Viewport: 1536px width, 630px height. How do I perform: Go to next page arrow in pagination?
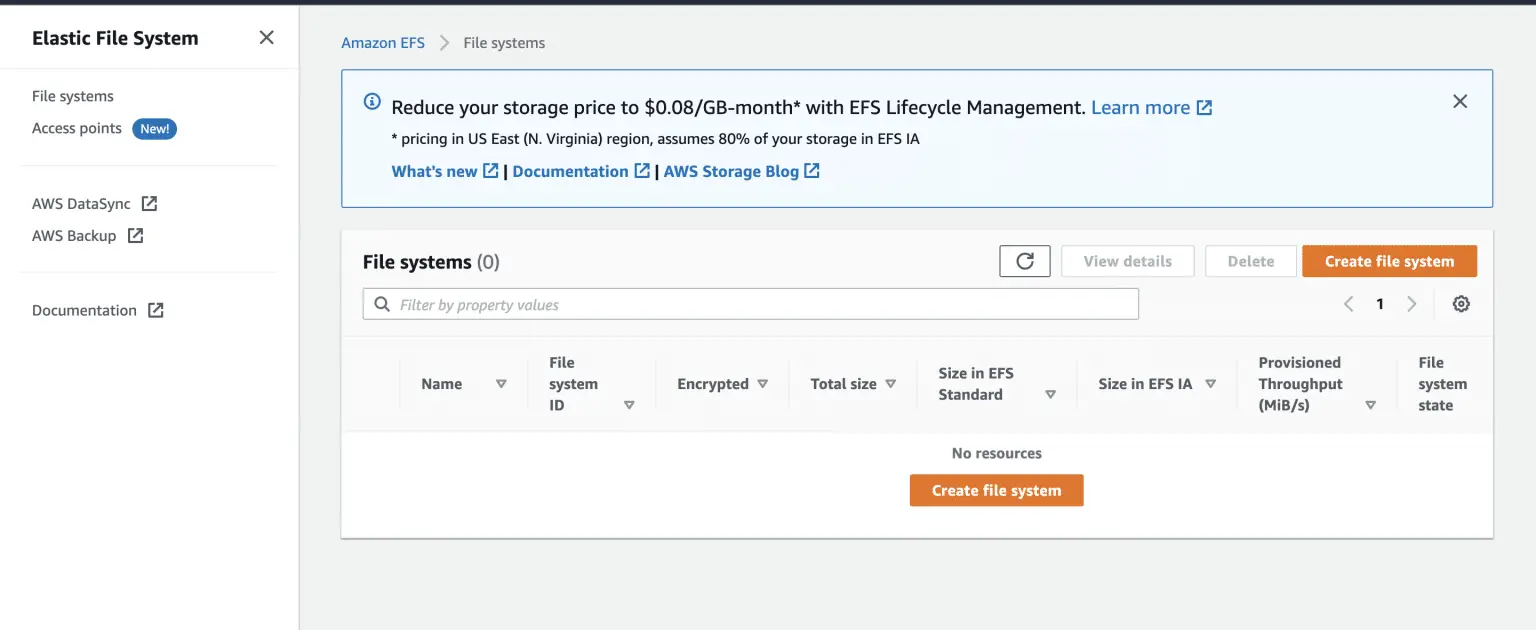point(1411,304)
